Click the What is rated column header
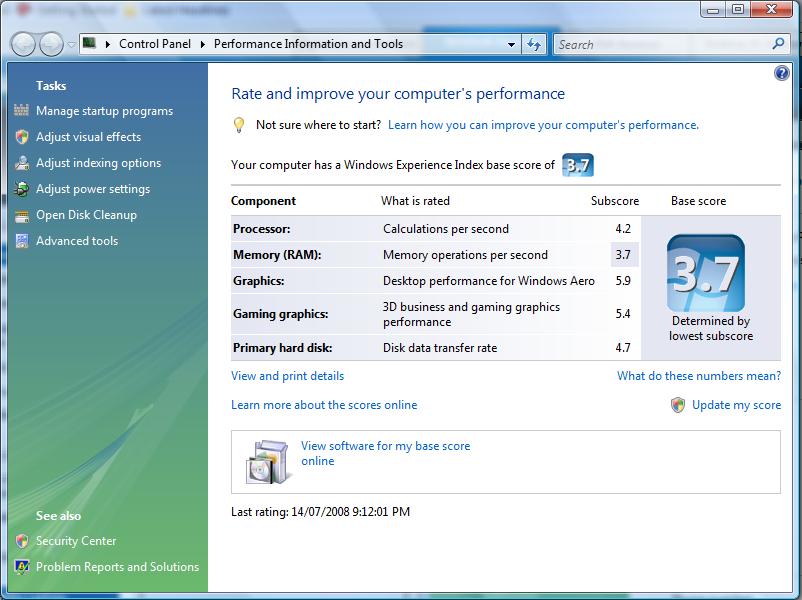Screen dimensions: 802x600 click(x=415, y=201)
